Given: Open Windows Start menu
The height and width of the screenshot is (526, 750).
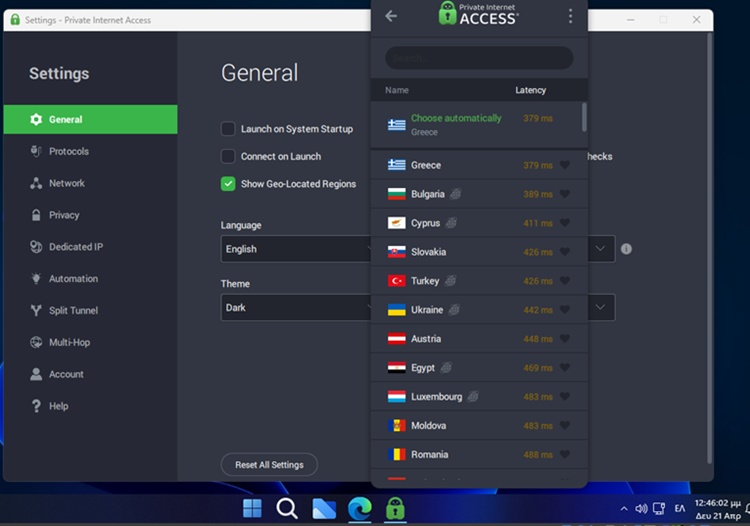Looking at the screenshot, I should click(252, 508).
